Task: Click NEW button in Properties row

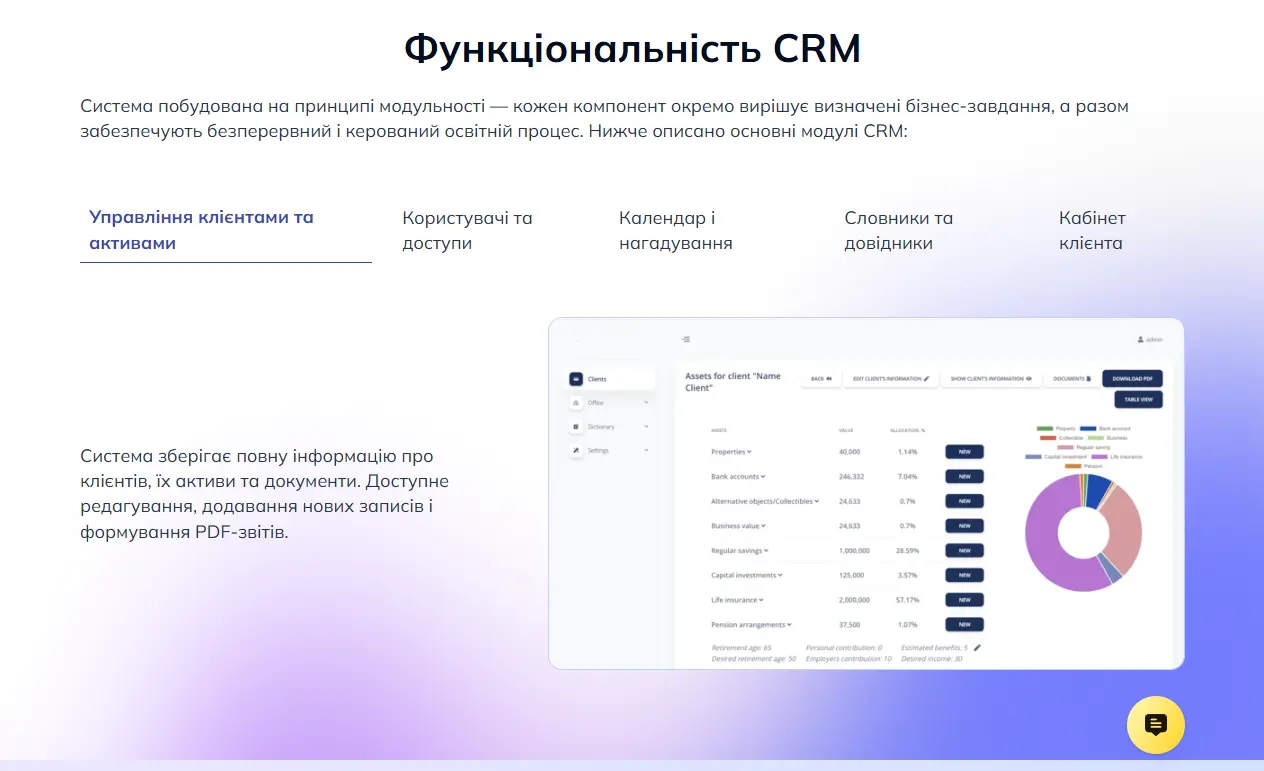Action: [965, 452]
